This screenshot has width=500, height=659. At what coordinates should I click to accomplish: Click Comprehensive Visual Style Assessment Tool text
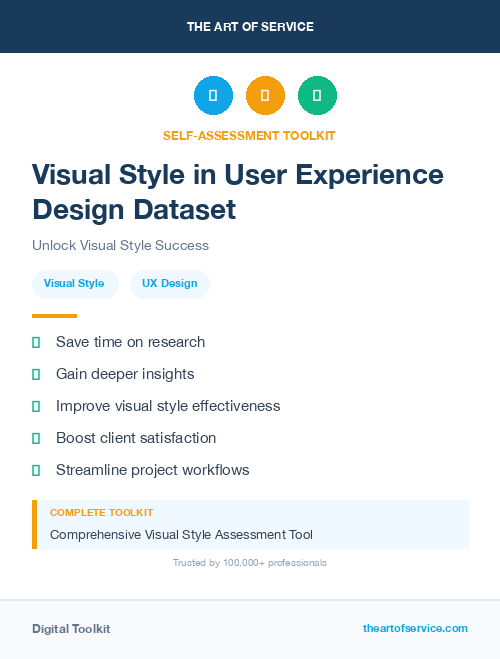click(x=181, y=535)
